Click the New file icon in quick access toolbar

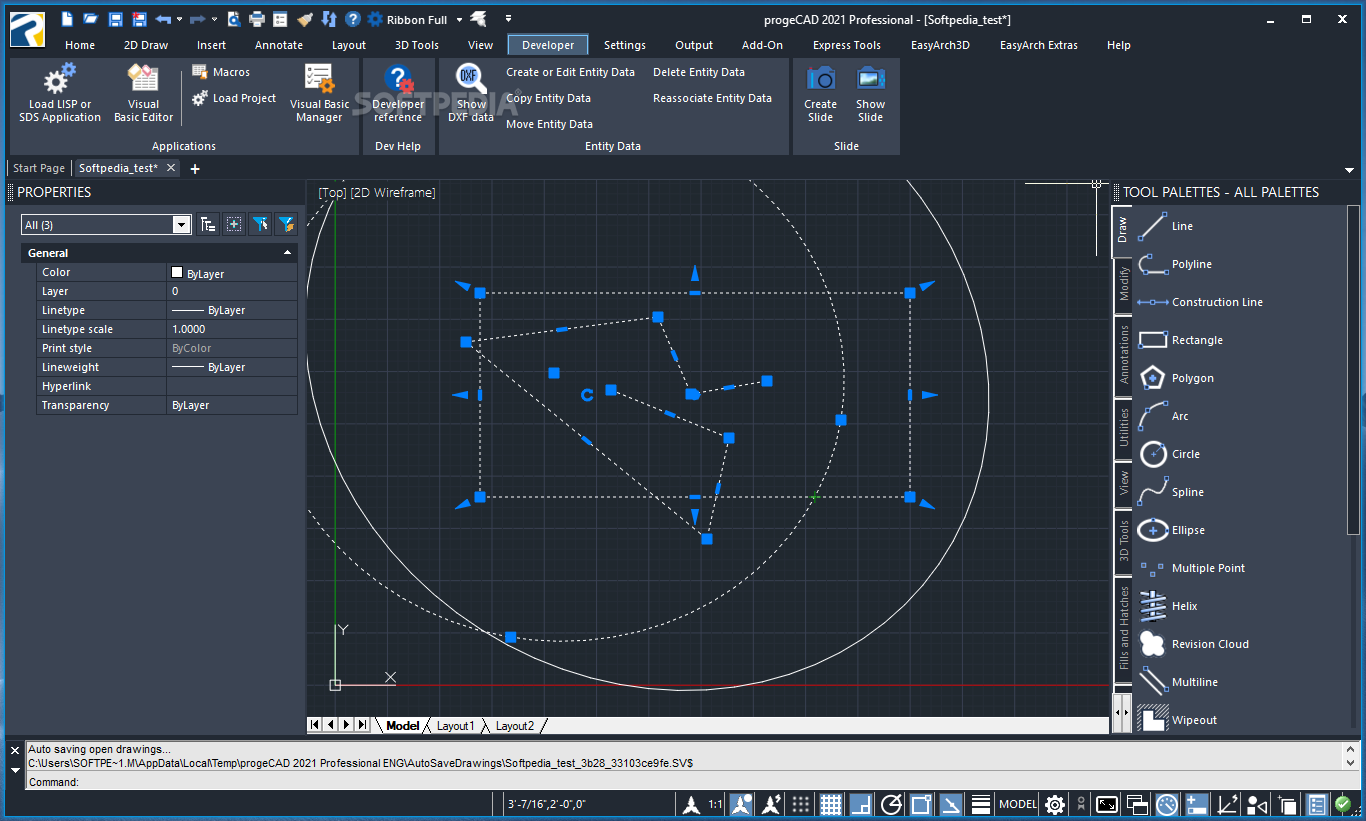(67, 19)
